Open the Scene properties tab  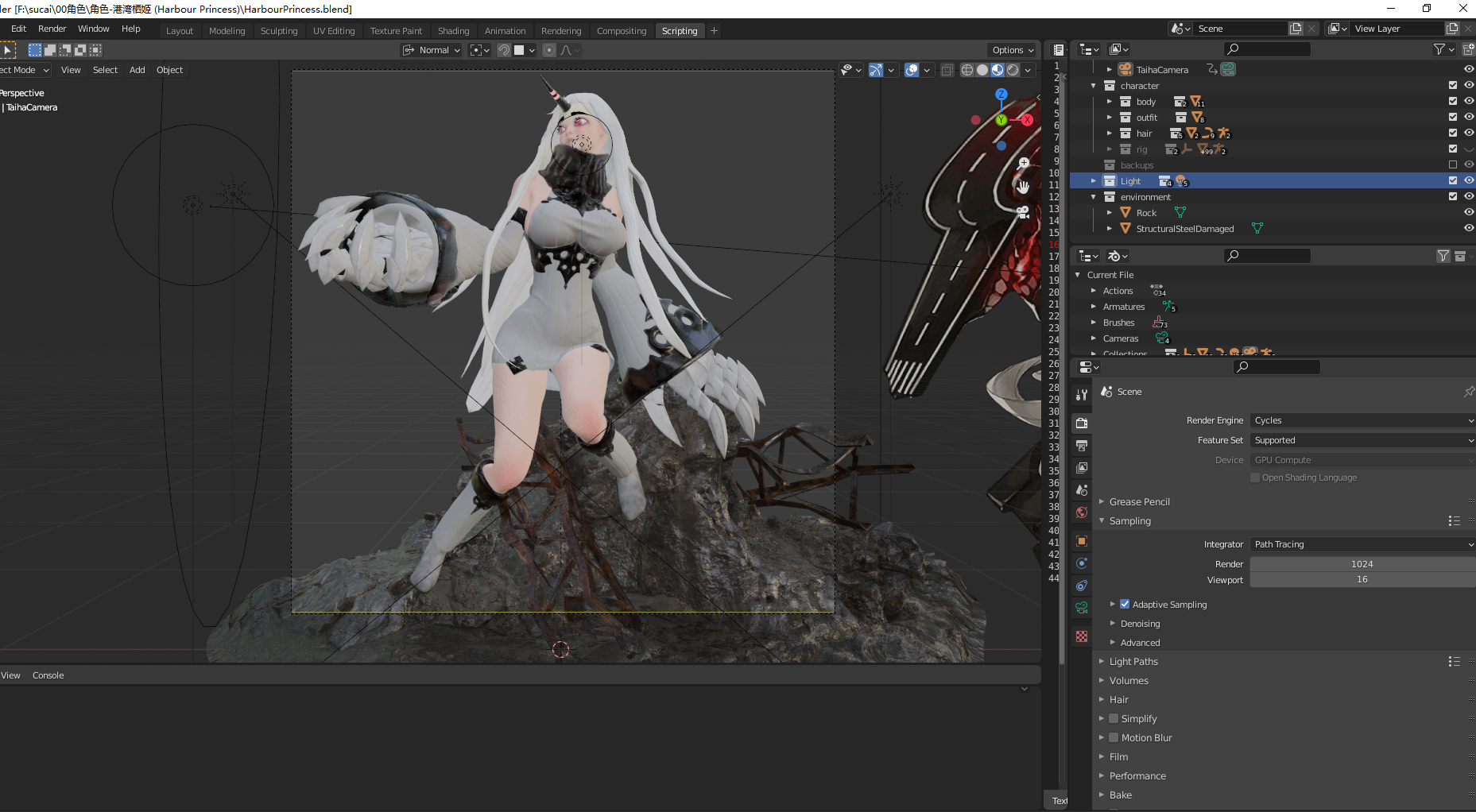click(1082, 490)
